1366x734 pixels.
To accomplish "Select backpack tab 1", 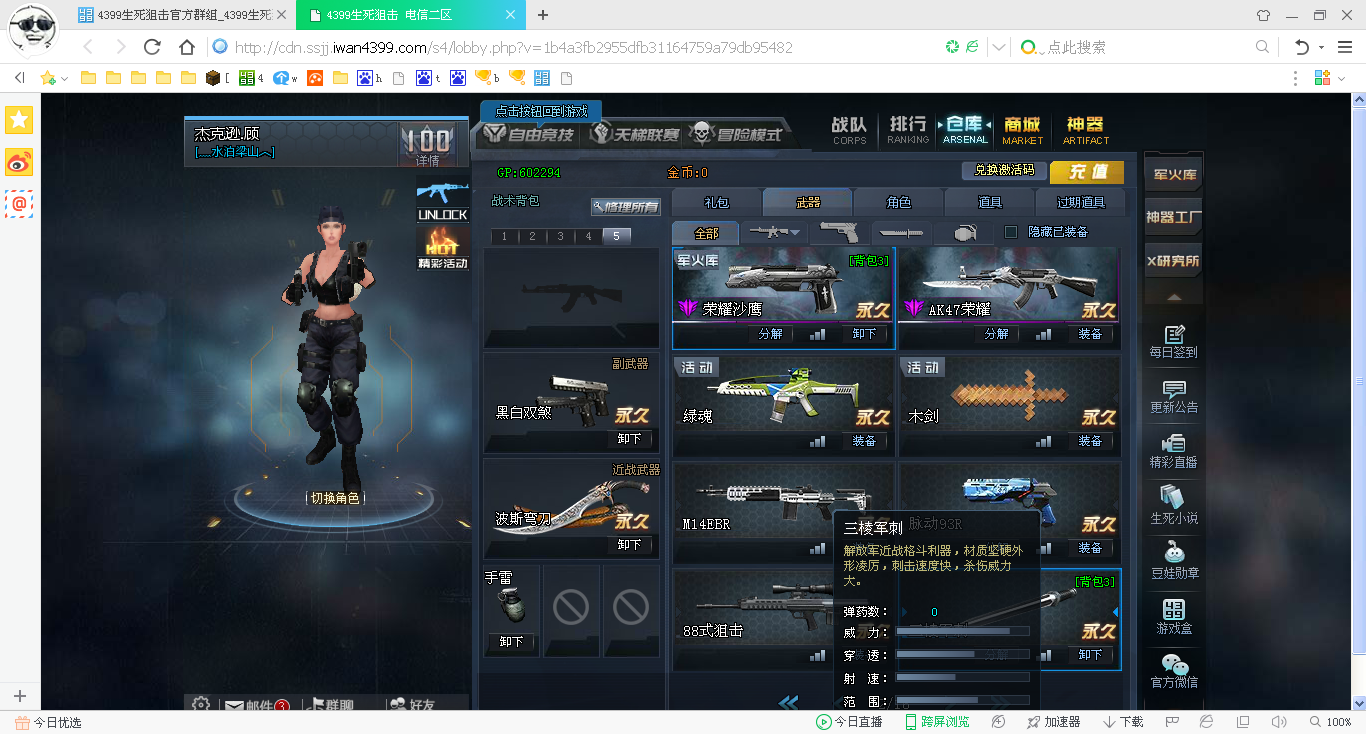I will [505, 236].
